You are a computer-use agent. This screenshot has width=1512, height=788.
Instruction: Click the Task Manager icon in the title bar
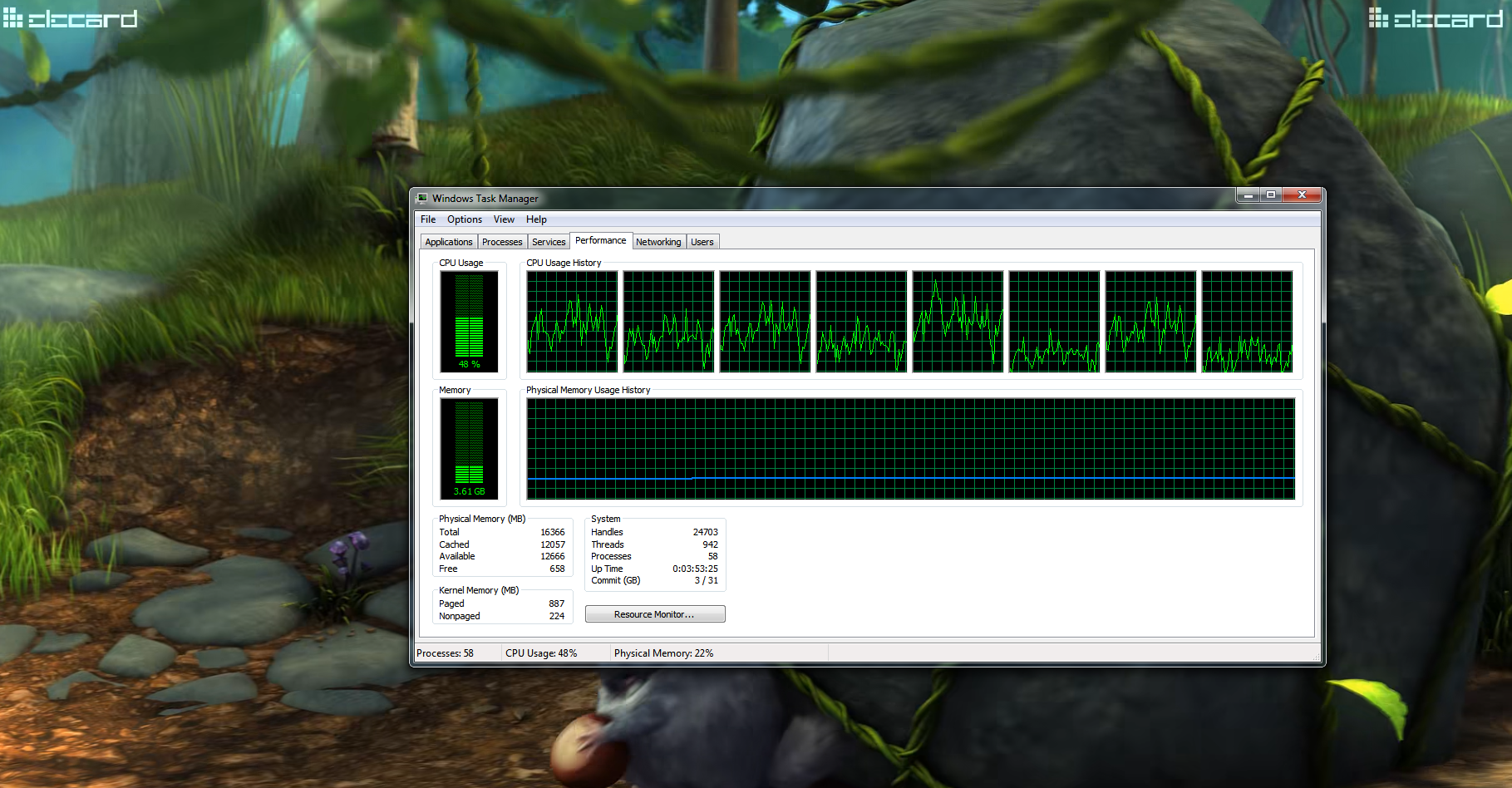(422, 198)
